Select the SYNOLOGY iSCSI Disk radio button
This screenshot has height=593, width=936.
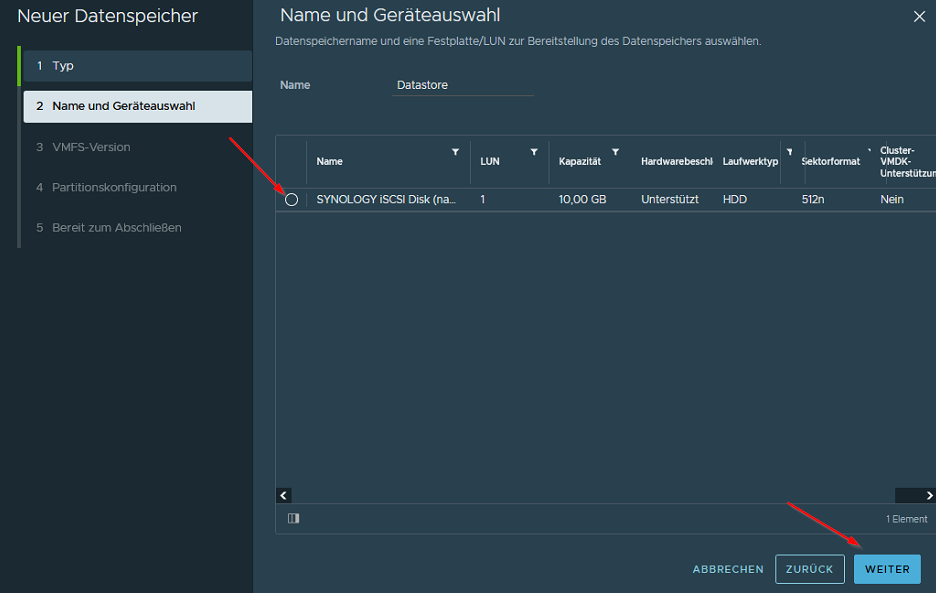click(291, 200)
